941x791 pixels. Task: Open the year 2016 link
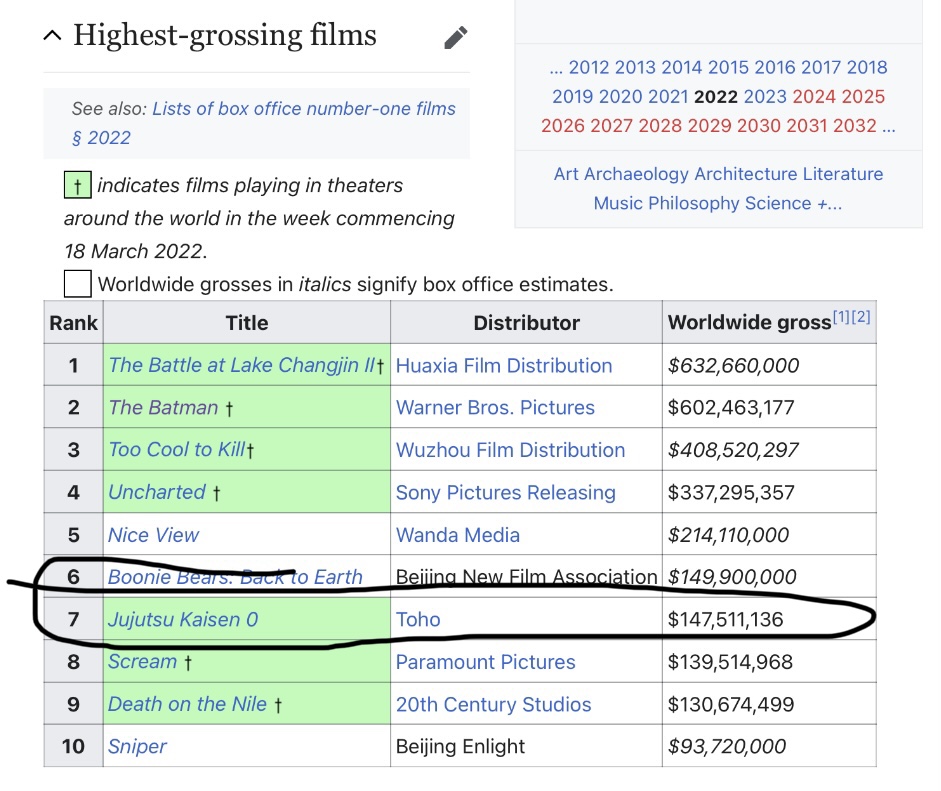click(x=775, y=67)
